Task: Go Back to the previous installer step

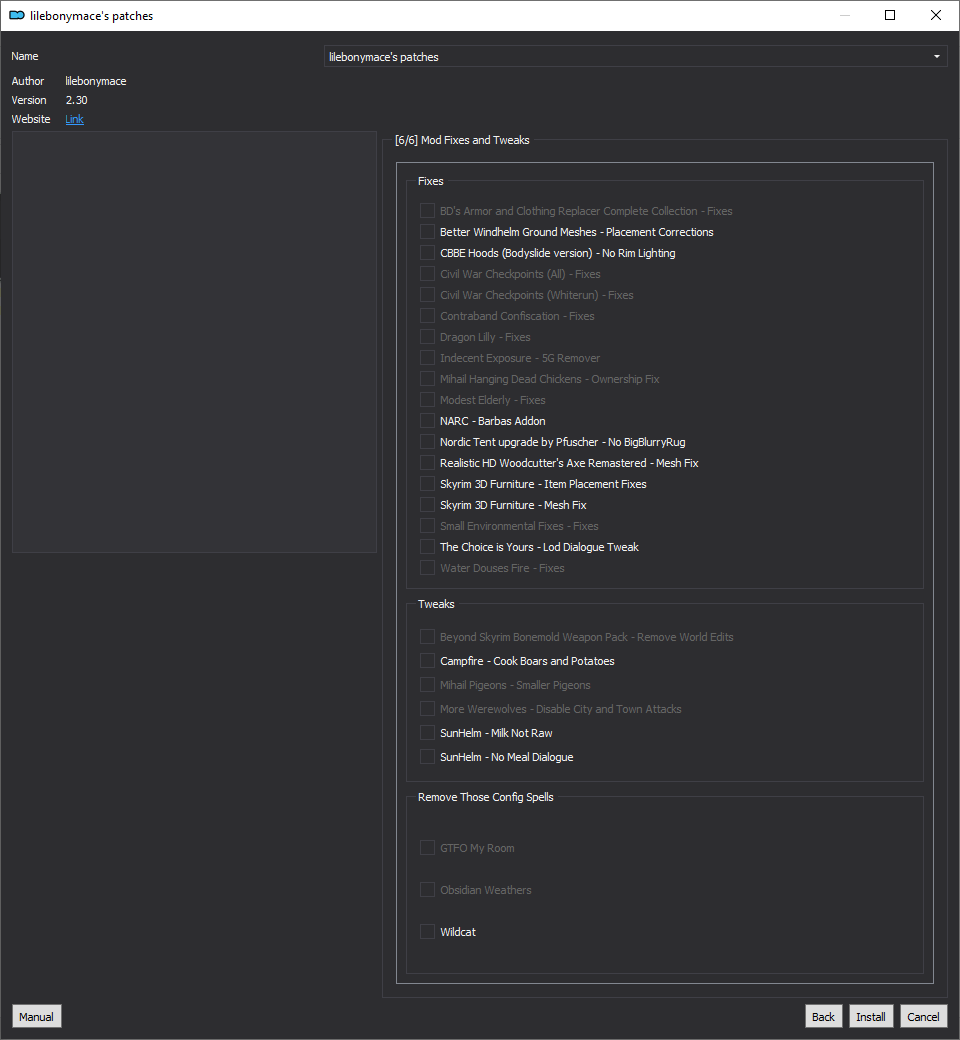Action: click(823, 1017)
